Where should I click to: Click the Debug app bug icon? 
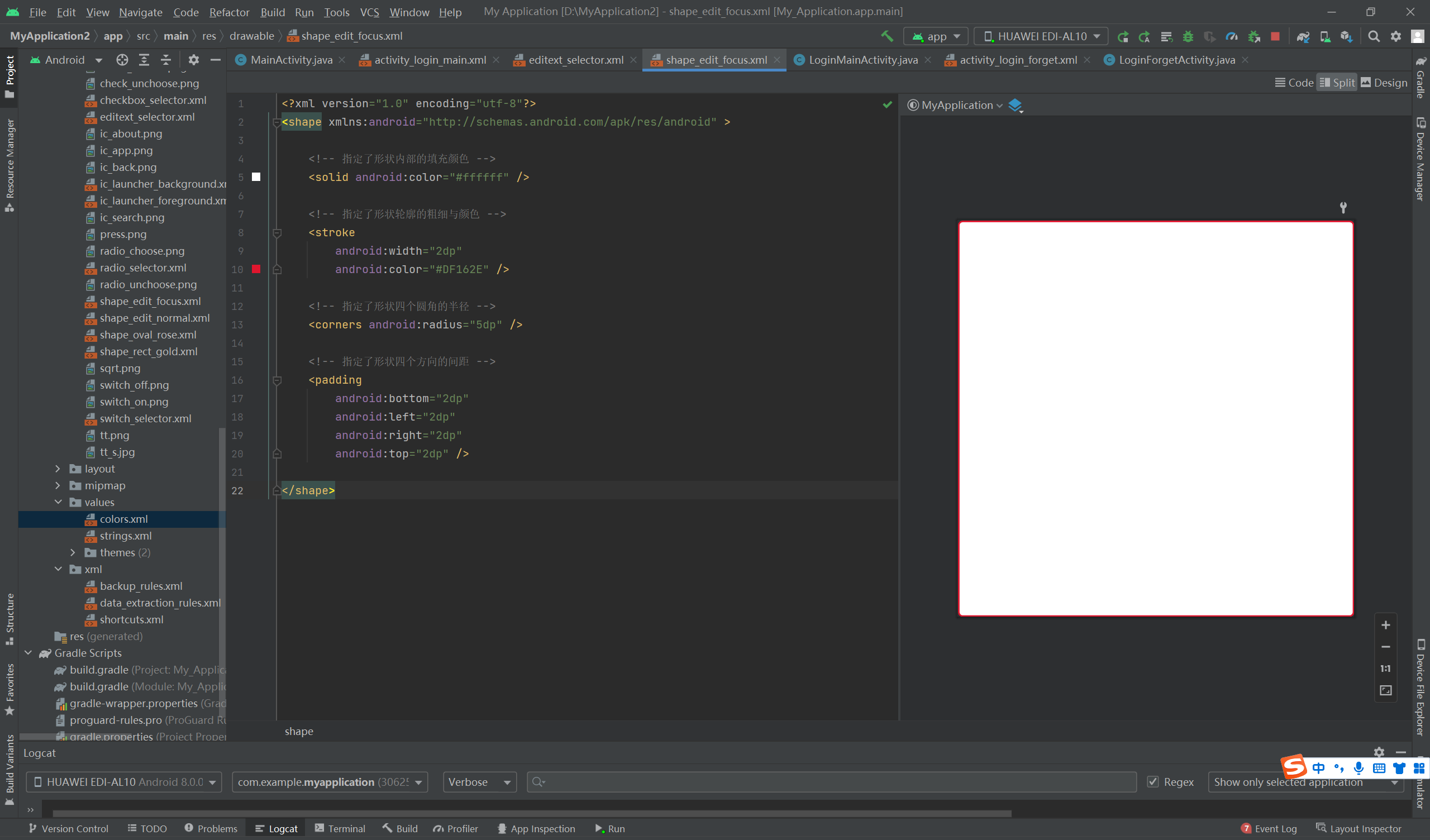pyautogui.click(x=1188, y=36)
